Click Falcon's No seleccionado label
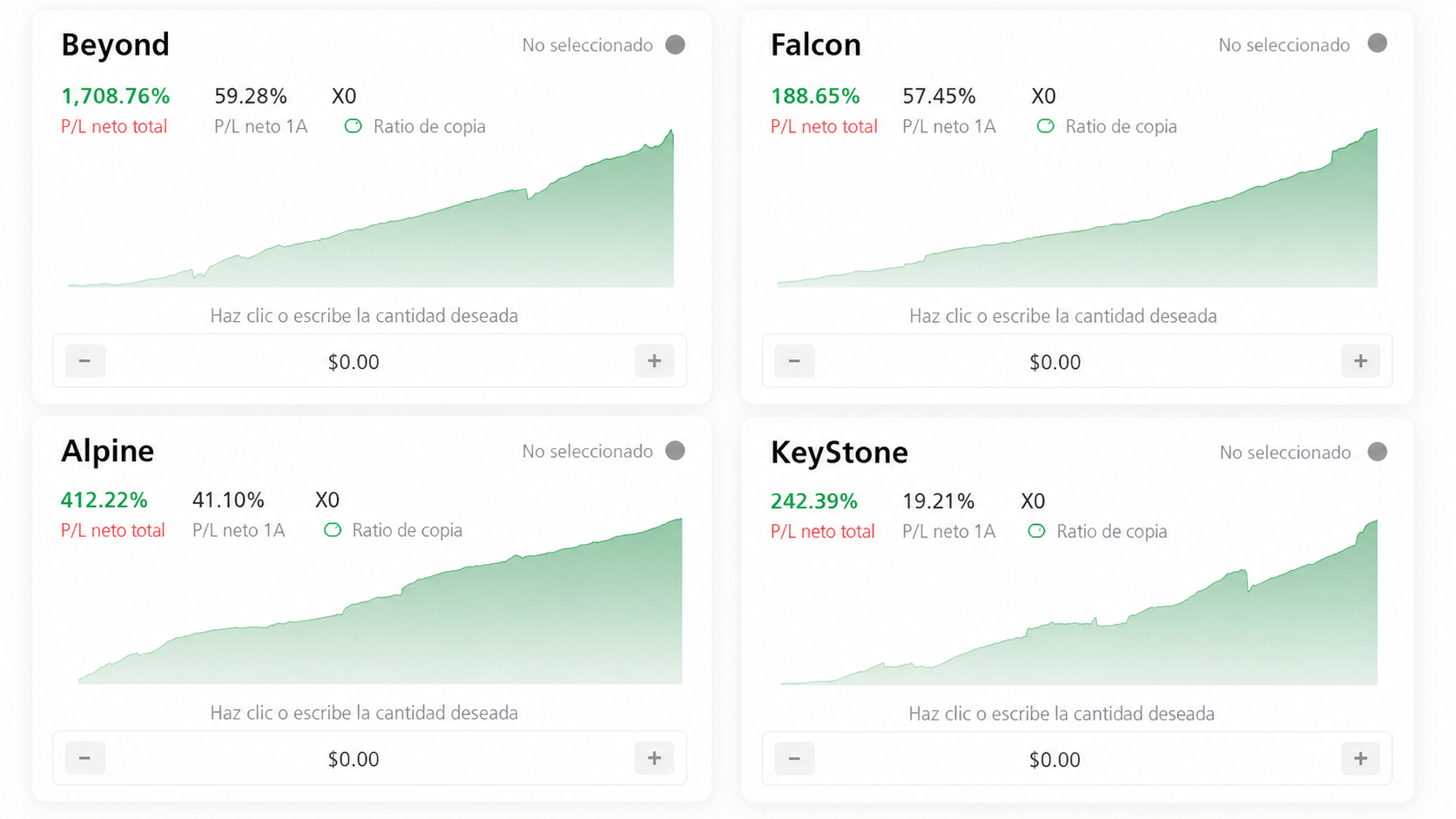The width and height of the screenshot is (1456, 819). tap(1284, 45)
